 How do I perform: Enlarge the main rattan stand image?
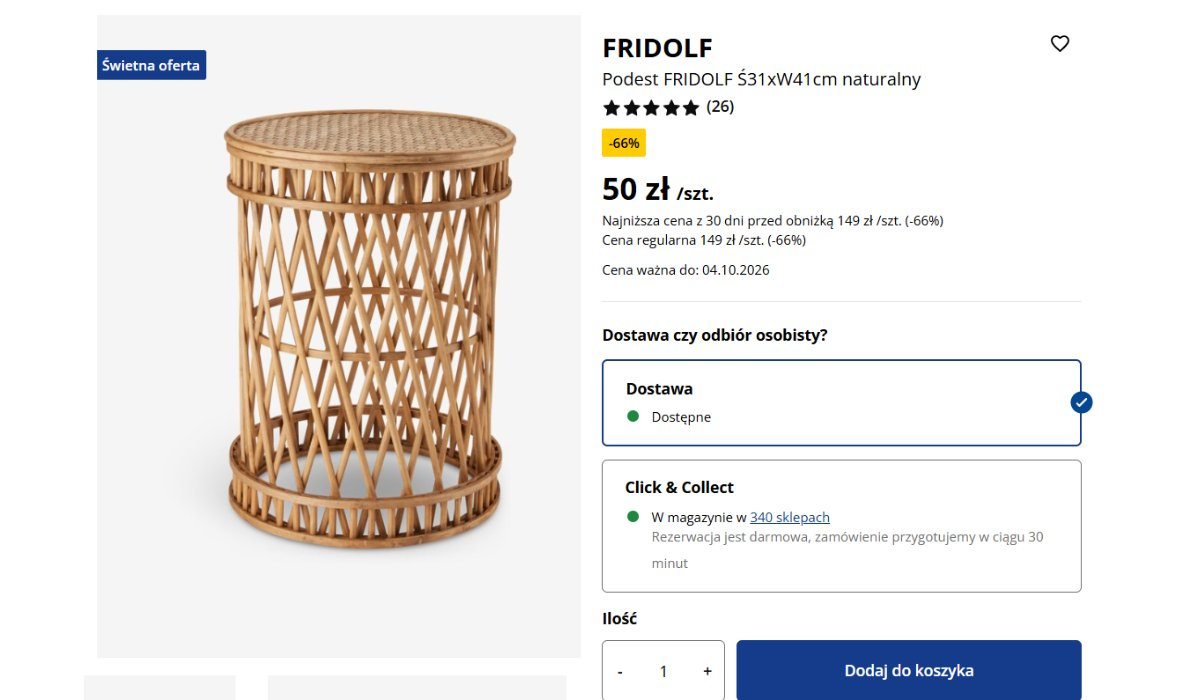339,336
